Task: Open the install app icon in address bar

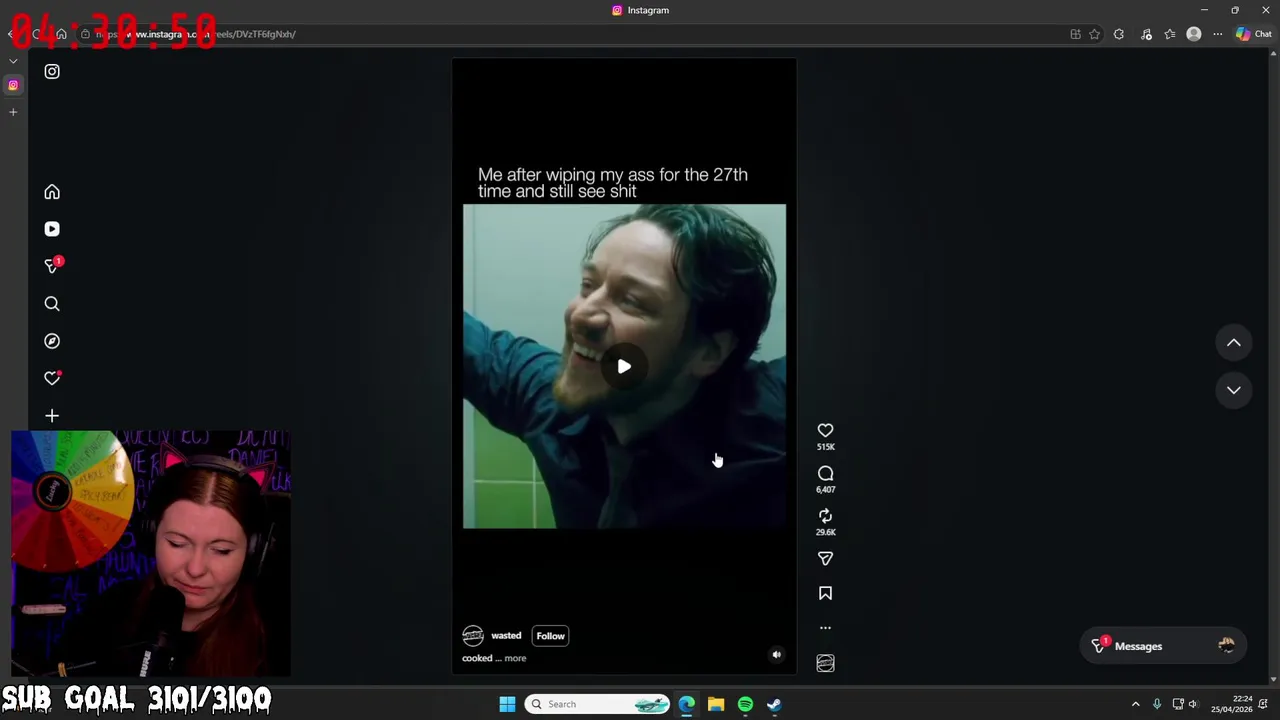Action: (x=1075, y=34)
